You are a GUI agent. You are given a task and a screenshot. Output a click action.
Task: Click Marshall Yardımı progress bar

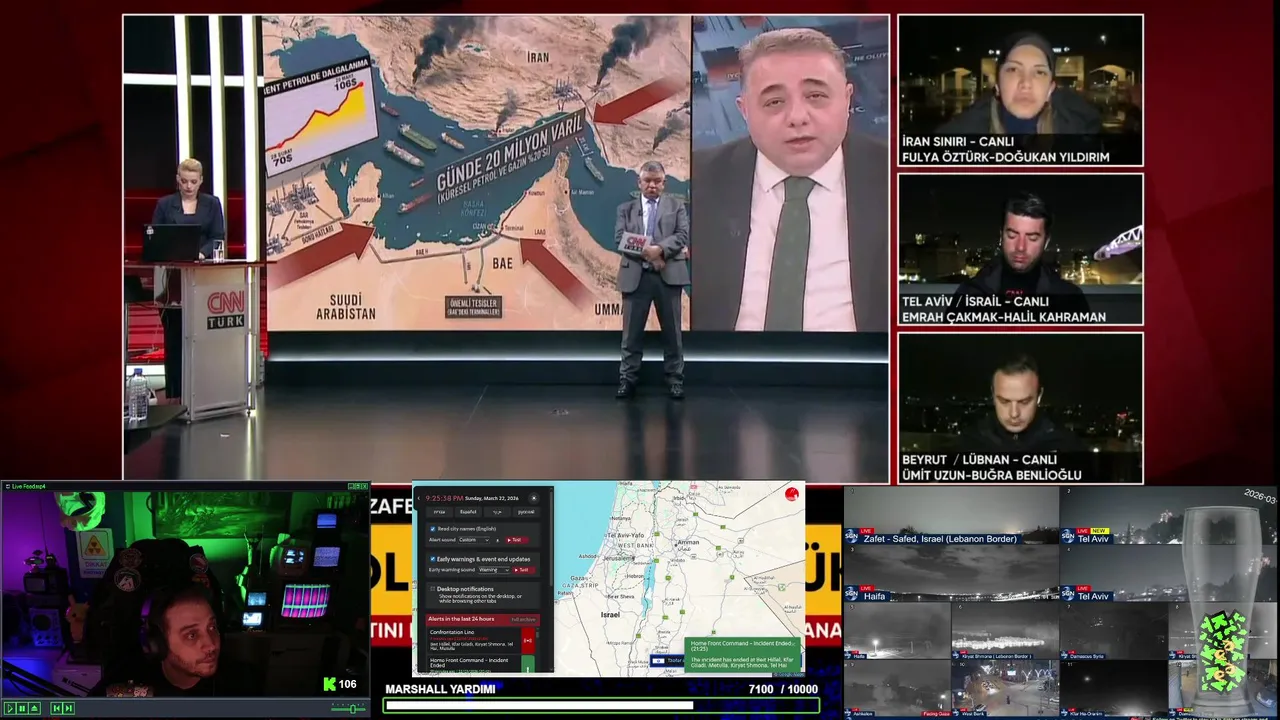[x=601, y=705]
